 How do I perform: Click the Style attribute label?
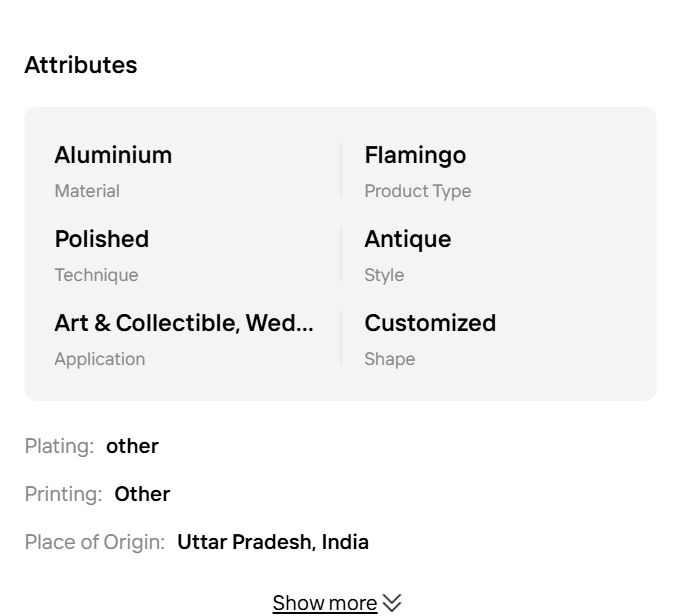click(x=384, y=275)
